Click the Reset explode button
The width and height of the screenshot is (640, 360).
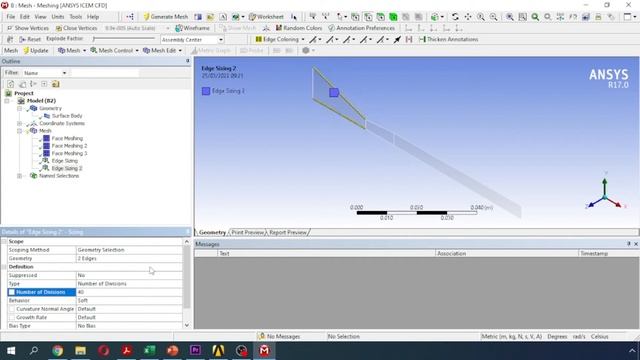point(30,39)
